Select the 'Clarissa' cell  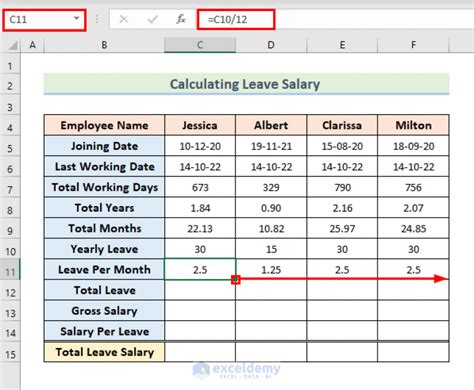click(x=342, y=125)
